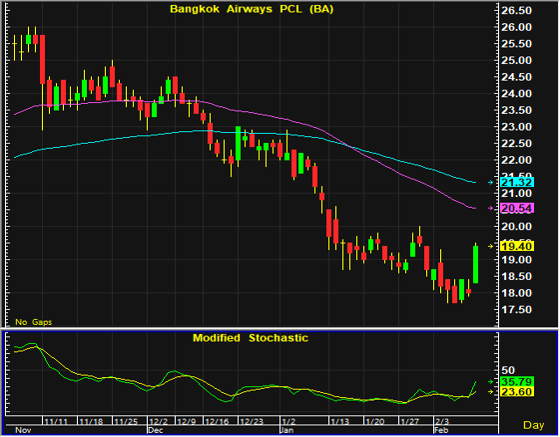Image resolution: width=560 pixels, height=437 pixels.
Task: Click the Jan month label
Action: pos(287,430)
